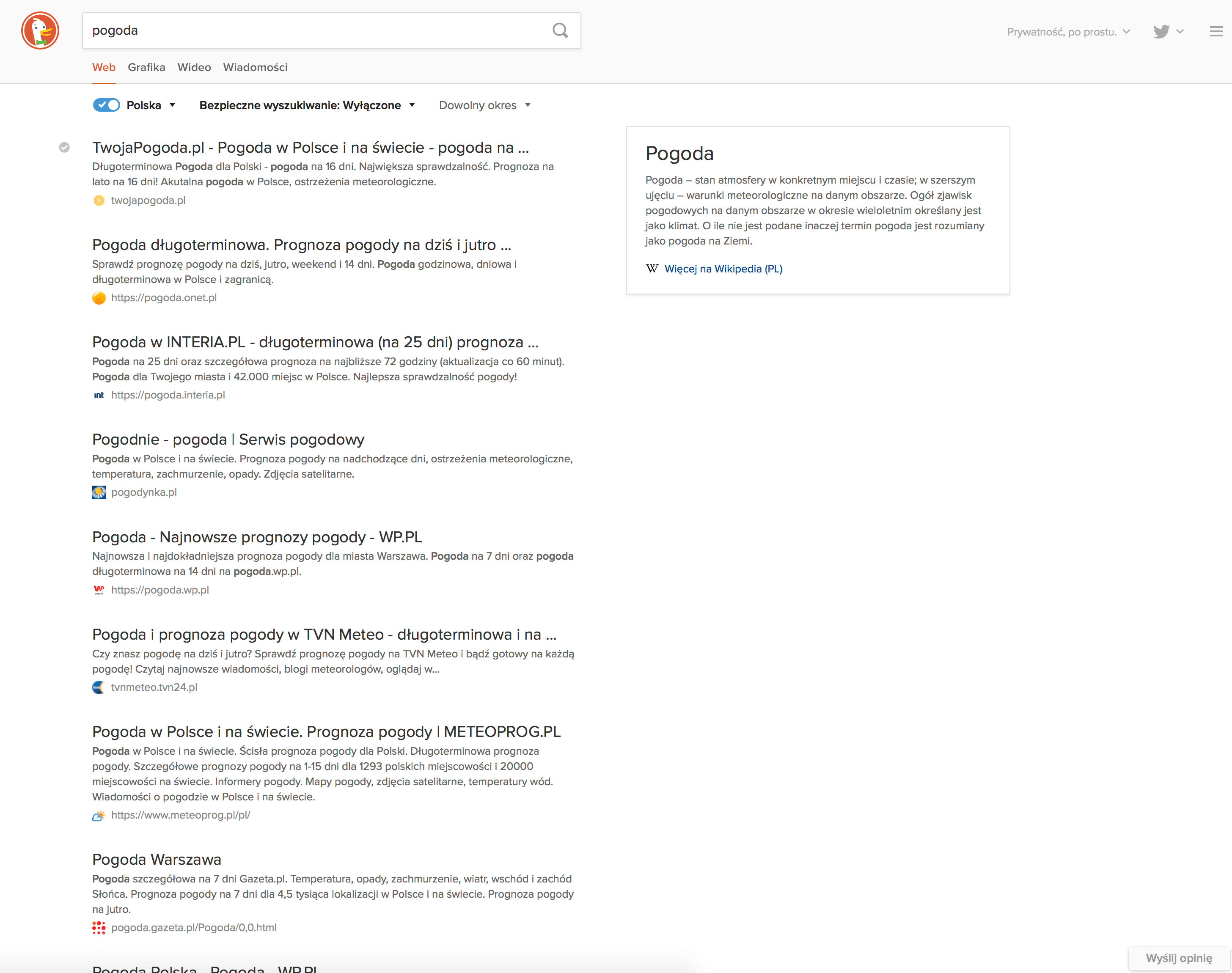Open the TVN Meteo result title
Viewport: 1232px width, 973px height.
324,635
